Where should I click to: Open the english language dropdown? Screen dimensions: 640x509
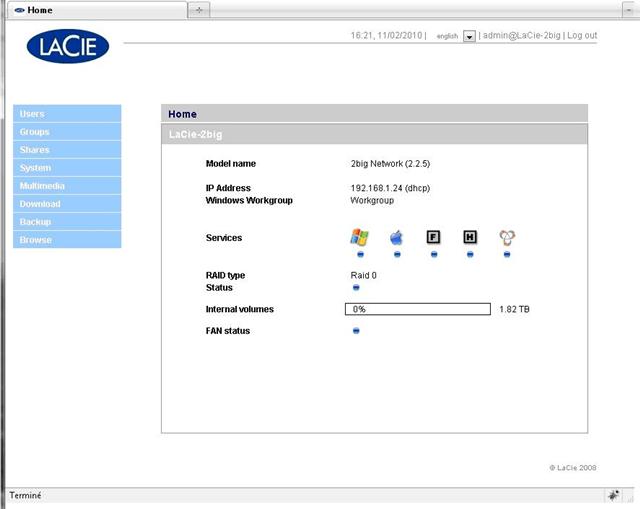coord(469,36)
